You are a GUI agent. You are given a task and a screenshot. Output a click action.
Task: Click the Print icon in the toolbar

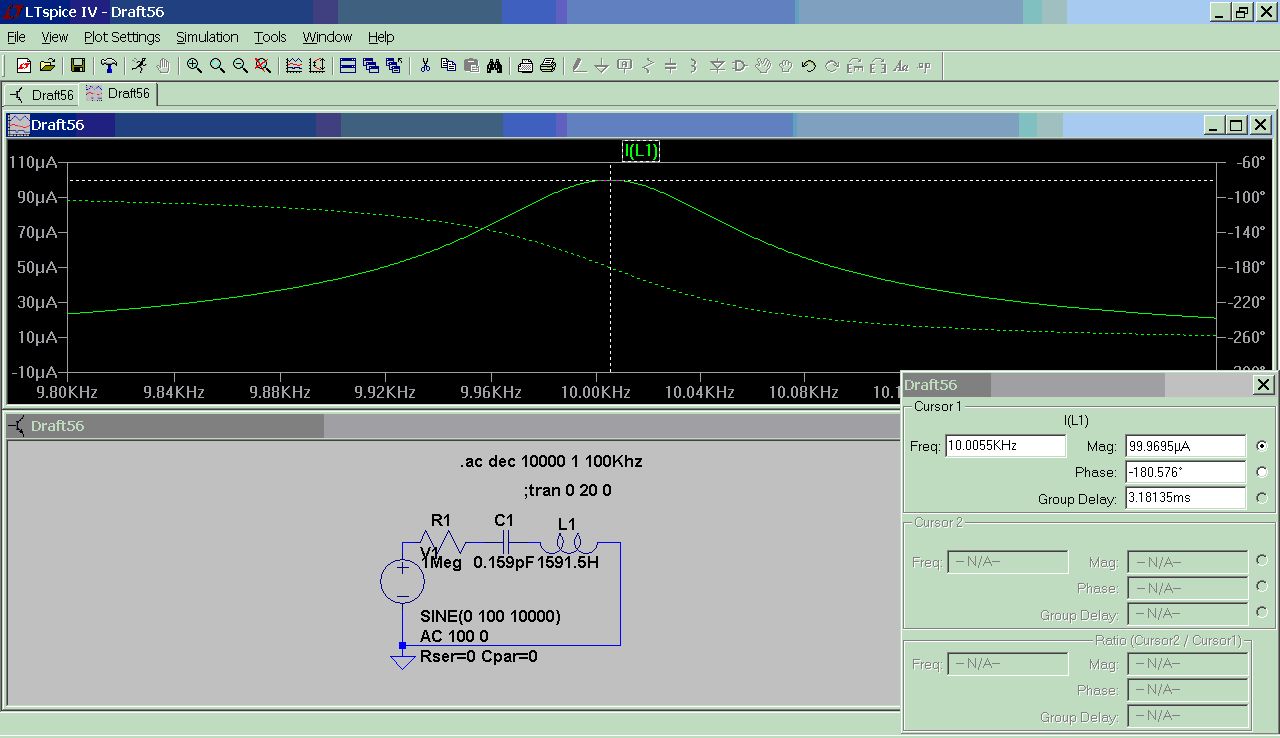548,66
